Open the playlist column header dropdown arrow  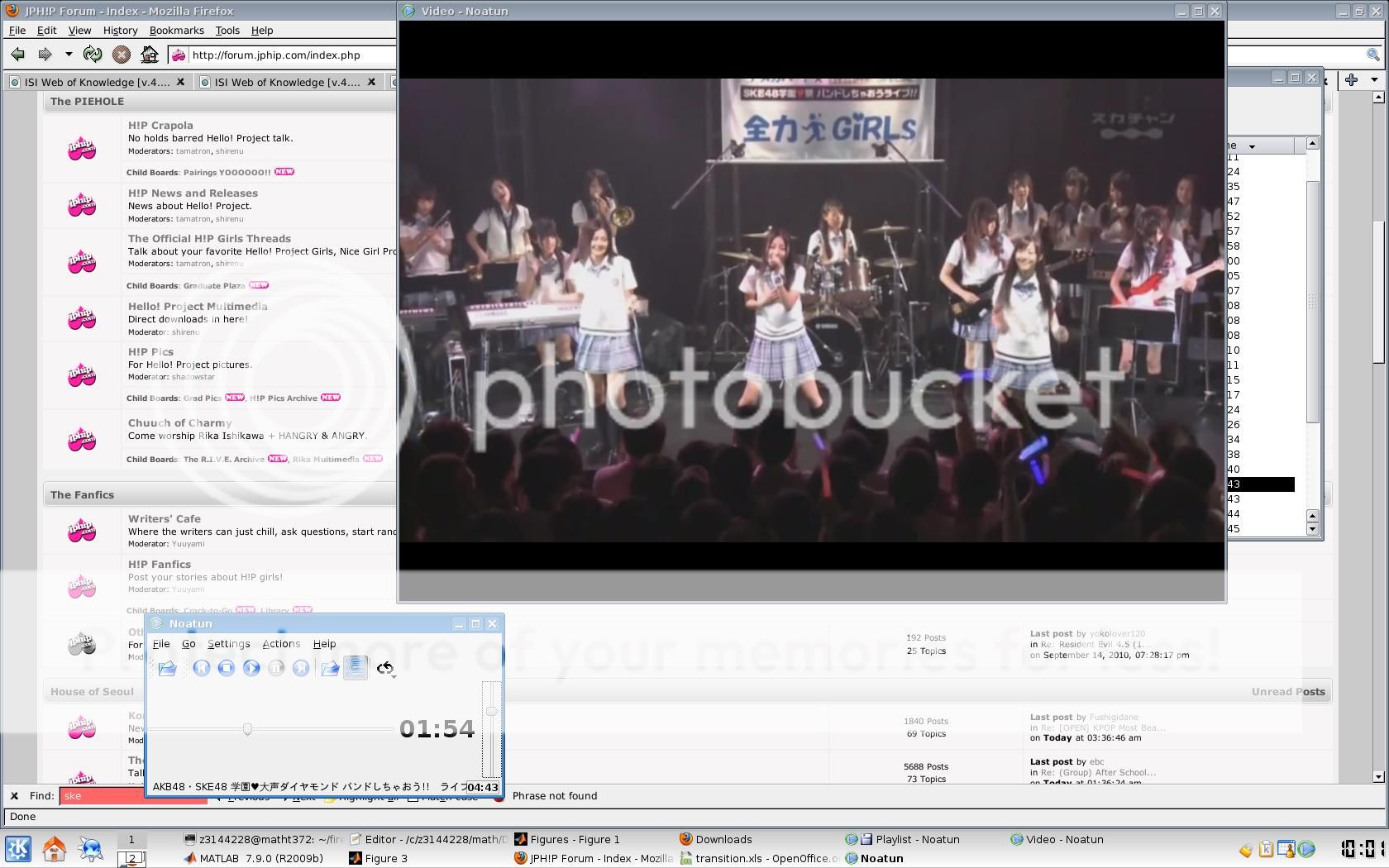pos(1252,146)
